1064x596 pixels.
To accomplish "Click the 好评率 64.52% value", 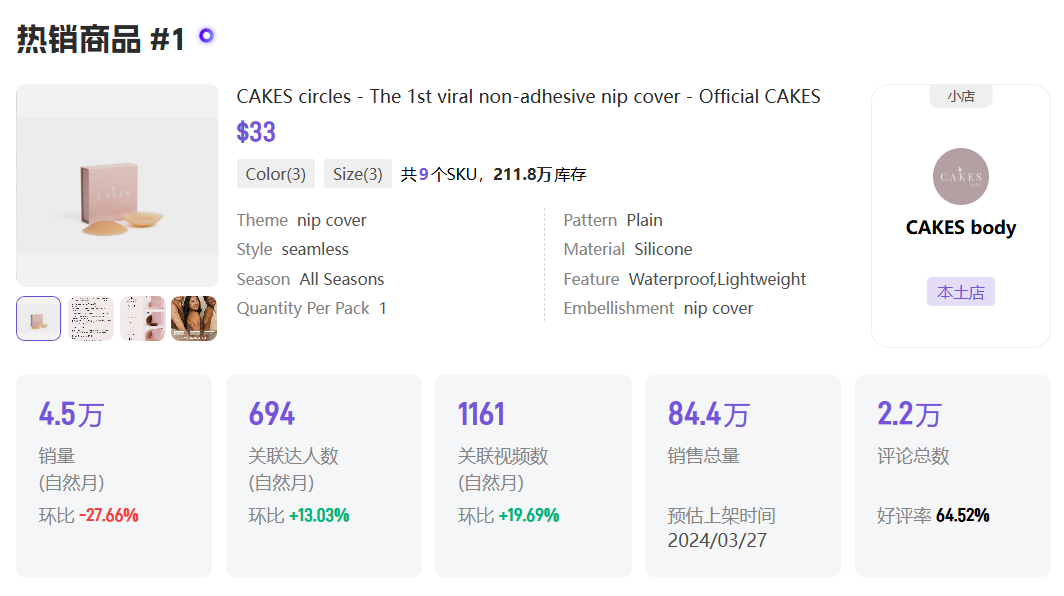I will [x=933, y=515].
